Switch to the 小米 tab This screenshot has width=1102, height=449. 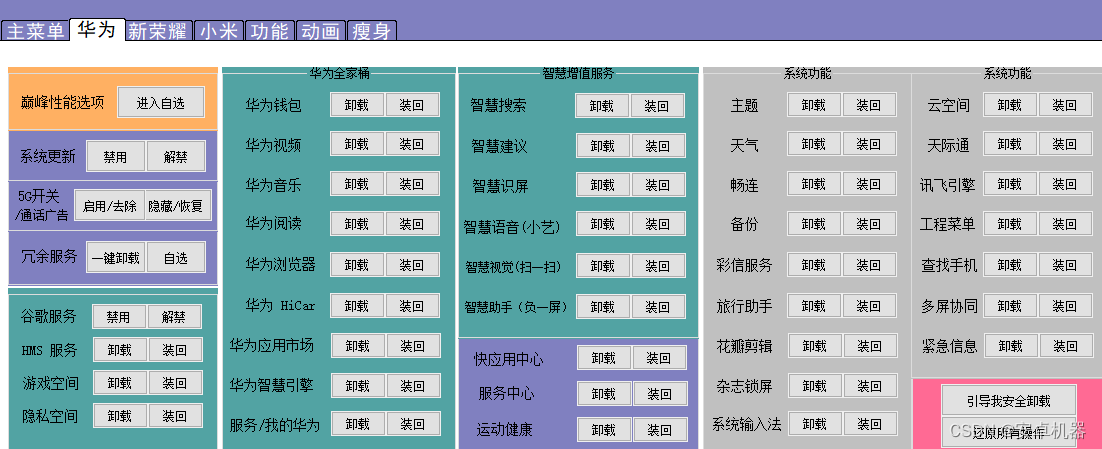coord(219,31)
